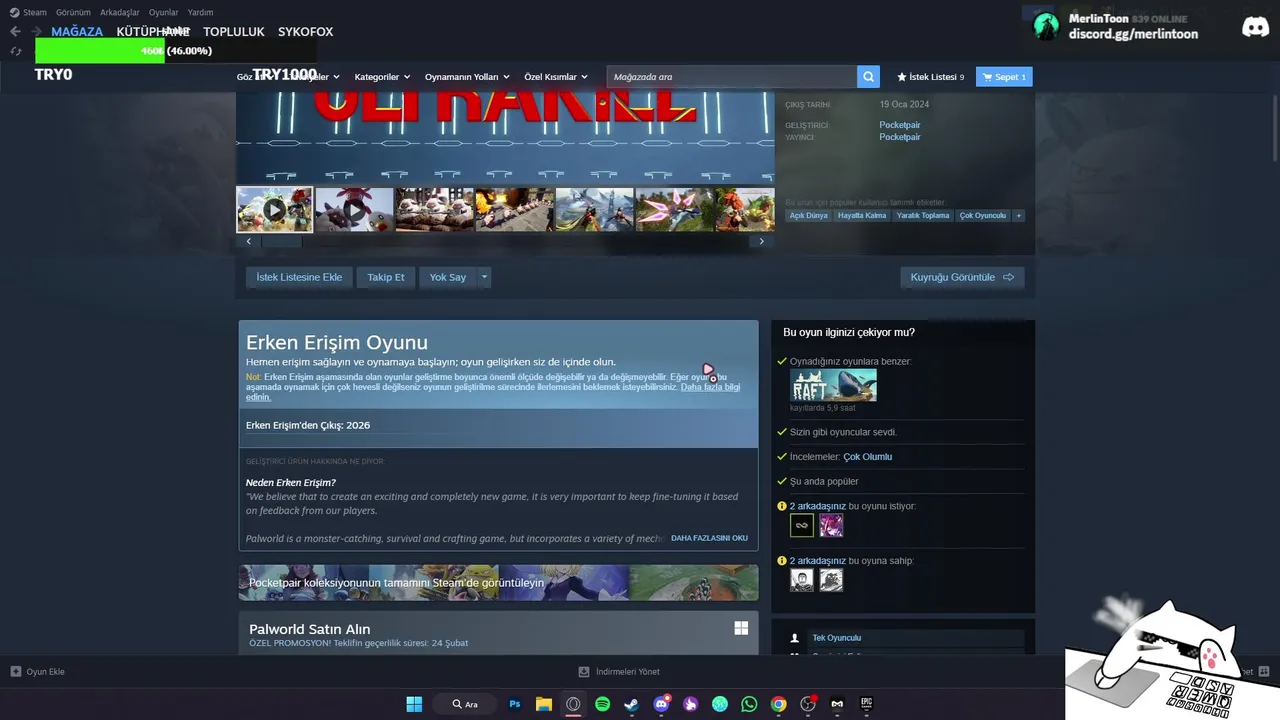The height and width of the screenshot is (720, 1280).
Task: Click the Hayatta Kalma tag
Action: [862, 215]
